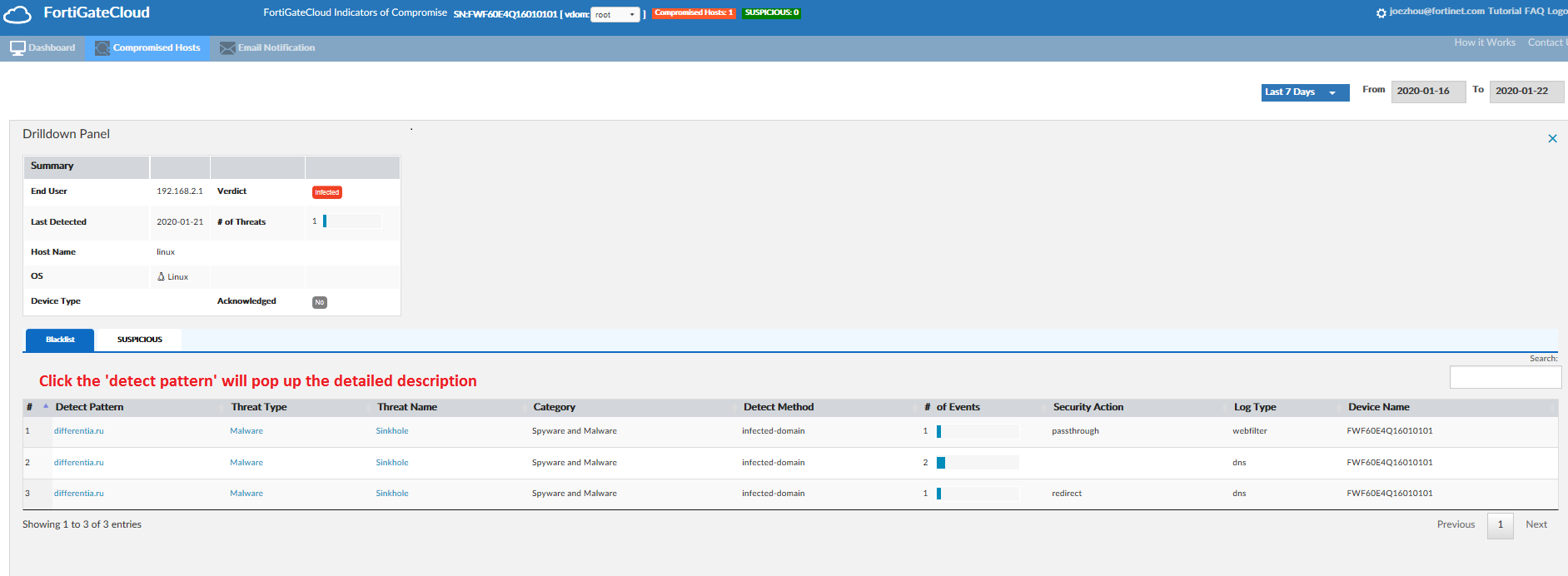Click the FortiGateCloud cloud logo icon
Image resolution: width=1568 pixels, height=576 pixels.
coord(17,14)
